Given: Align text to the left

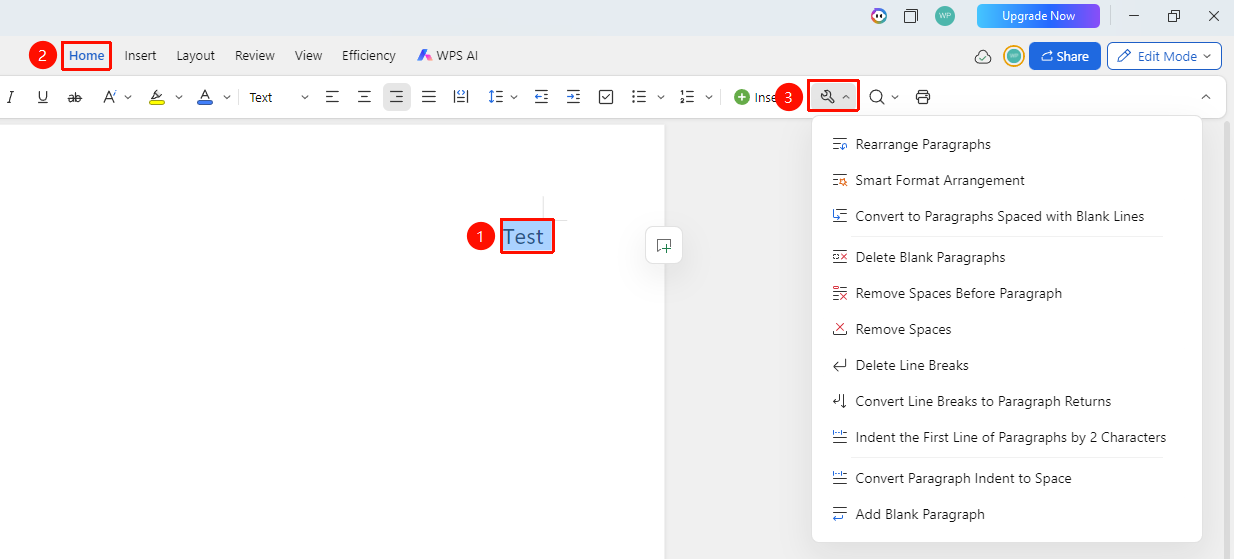Looking at the screenshot, I should click(333, 97).
